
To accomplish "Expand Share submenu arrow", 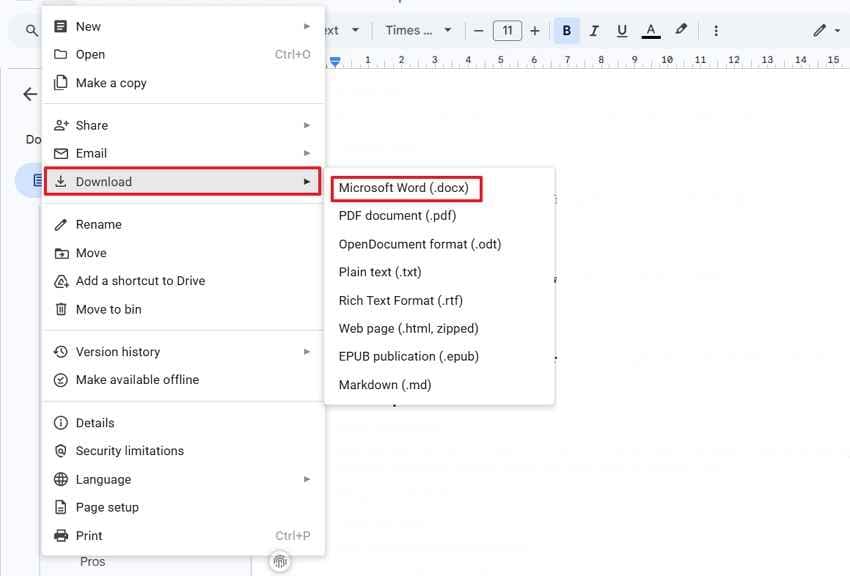I will pyautogui.click(x=307, y=125).
